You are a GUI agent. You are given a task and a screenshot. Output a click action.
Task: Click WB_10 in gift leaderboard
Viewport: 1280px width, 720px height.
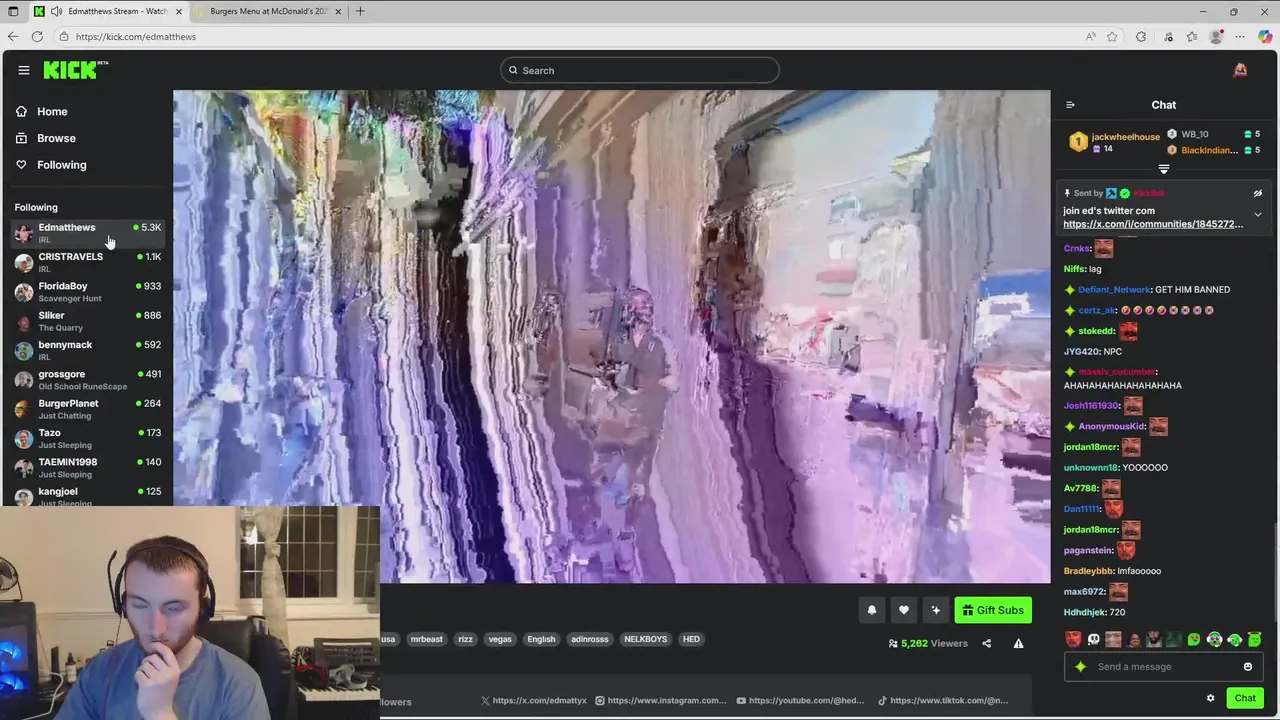[x=1195, y=134]
